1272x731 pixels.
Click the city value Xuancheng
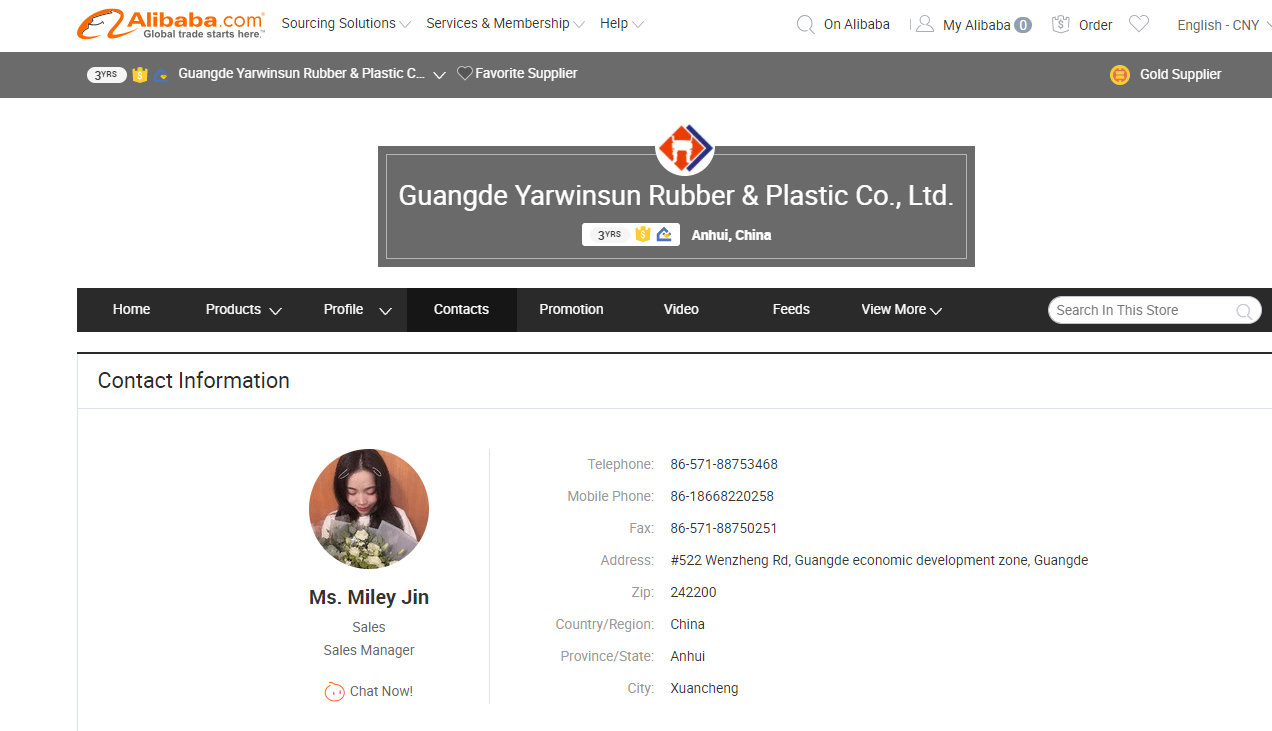point(704,688)
